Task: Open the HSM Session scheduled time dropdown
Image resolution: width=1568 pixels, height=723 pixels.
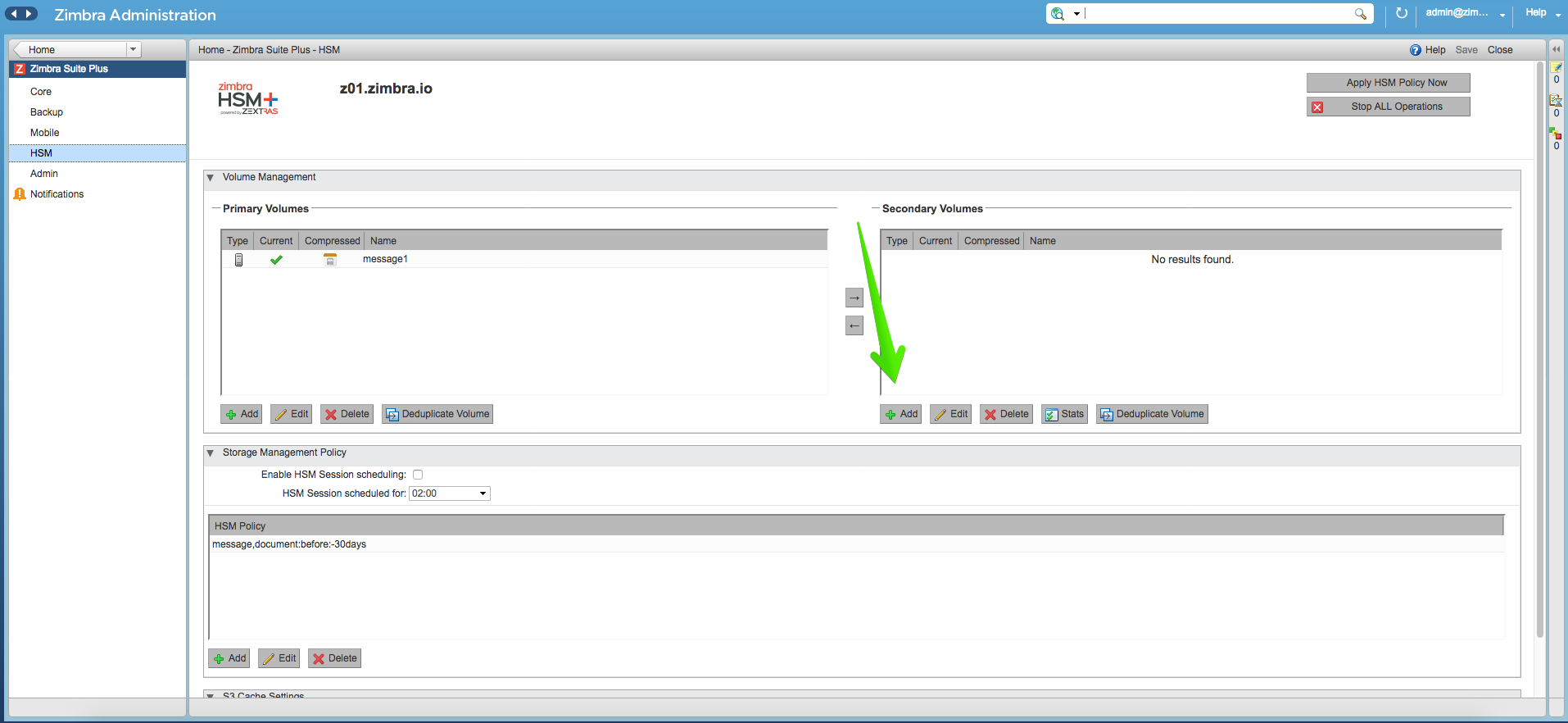Action: tap(450, 493)
